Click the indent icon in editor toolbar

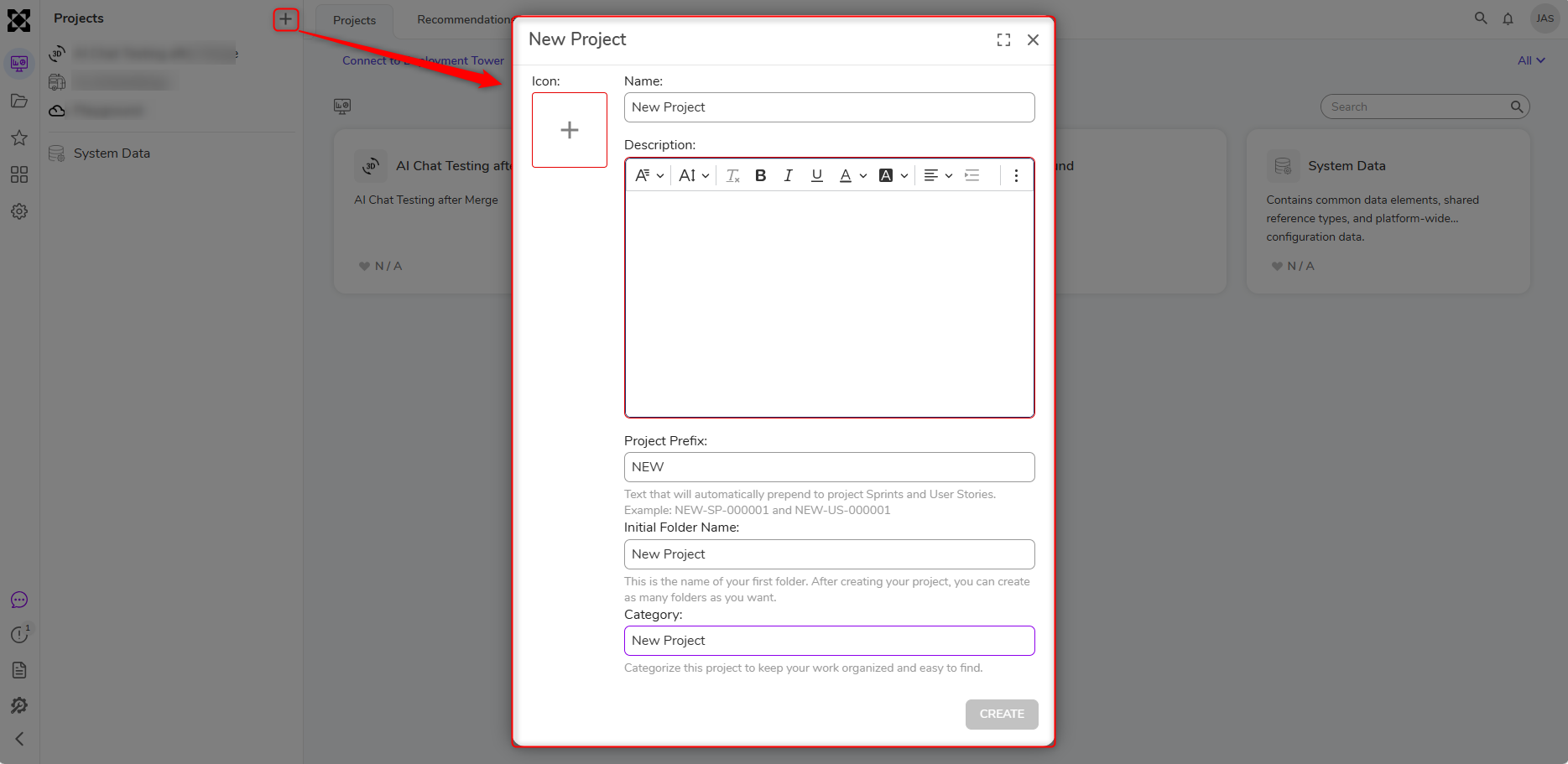click(x=972, y=175)
